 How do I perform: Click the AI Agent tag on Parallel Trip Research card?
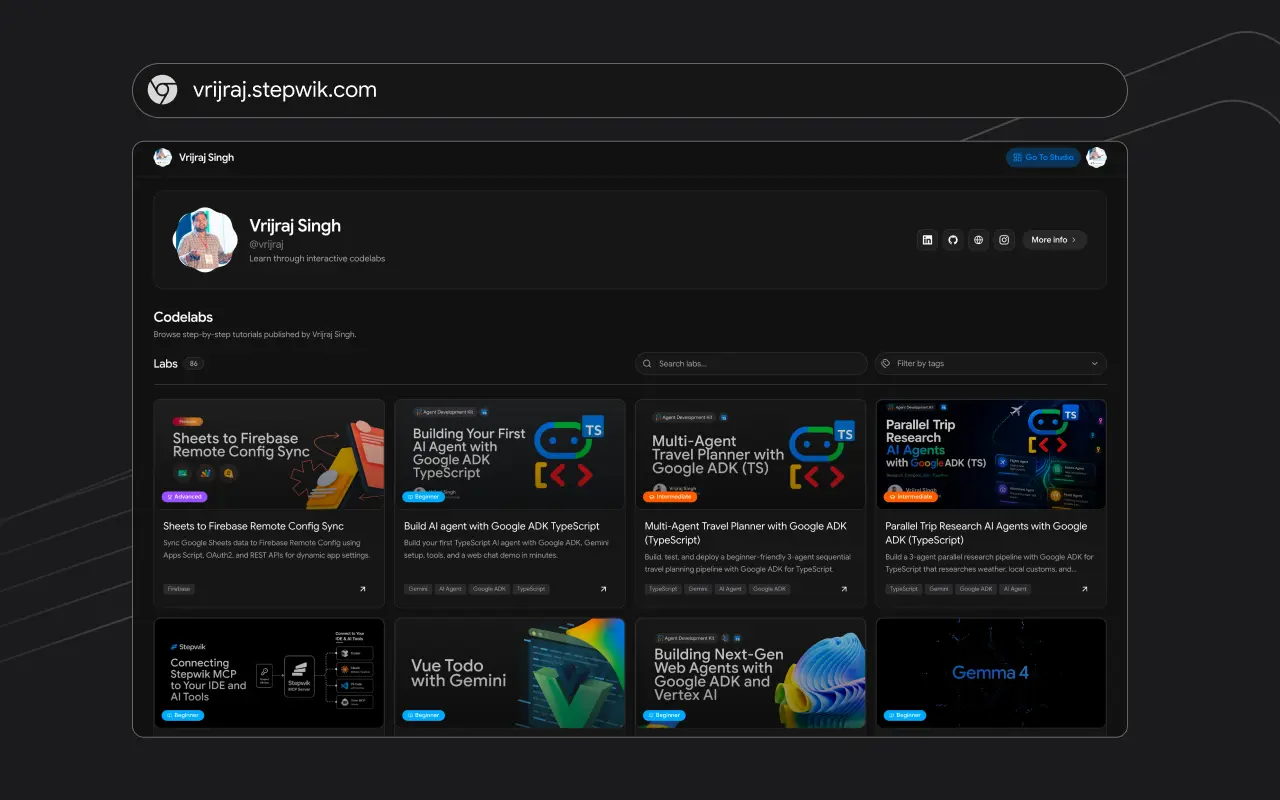click(1016, 589)
